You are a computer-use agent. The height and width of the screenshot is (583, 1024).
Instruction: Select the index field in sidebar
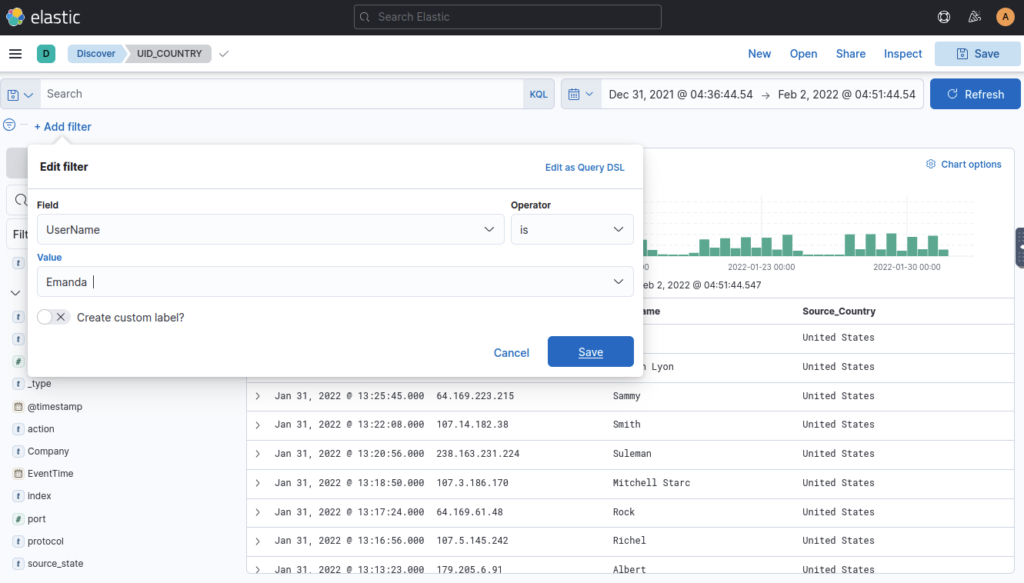39,496
